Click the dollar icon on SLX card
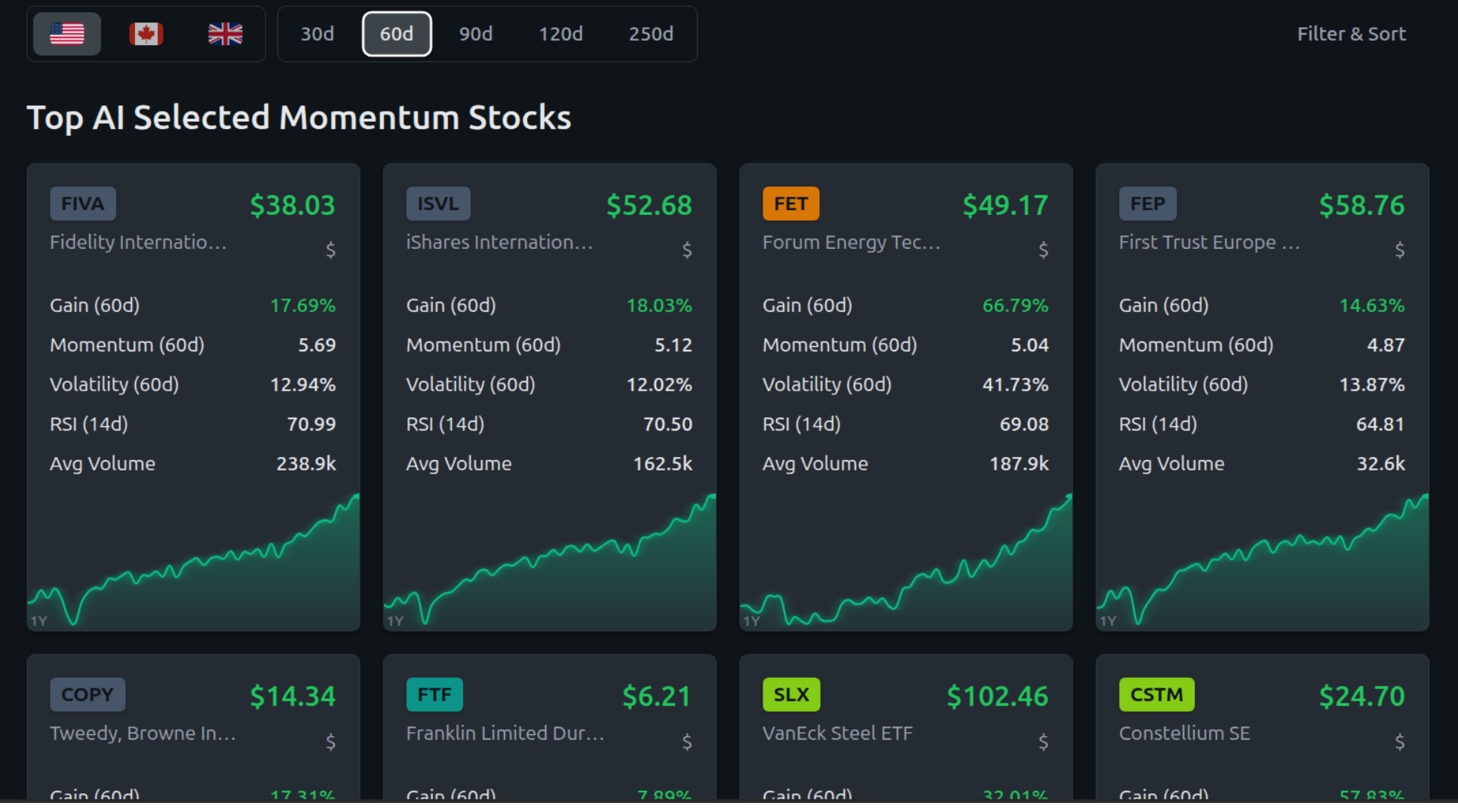 tap(1043, 742)
